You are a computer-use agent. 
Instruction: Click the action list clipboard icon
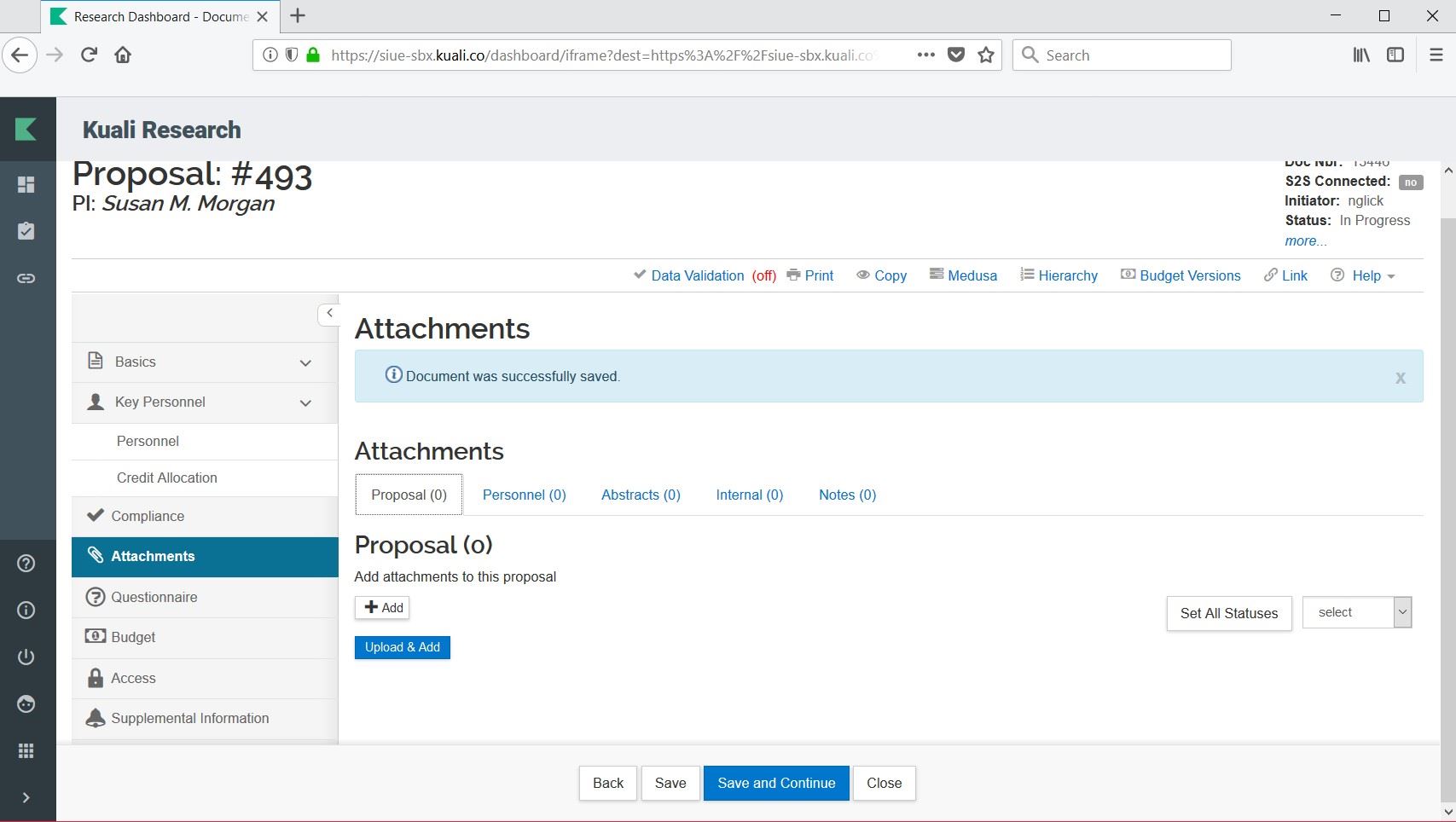click(26, 231)
